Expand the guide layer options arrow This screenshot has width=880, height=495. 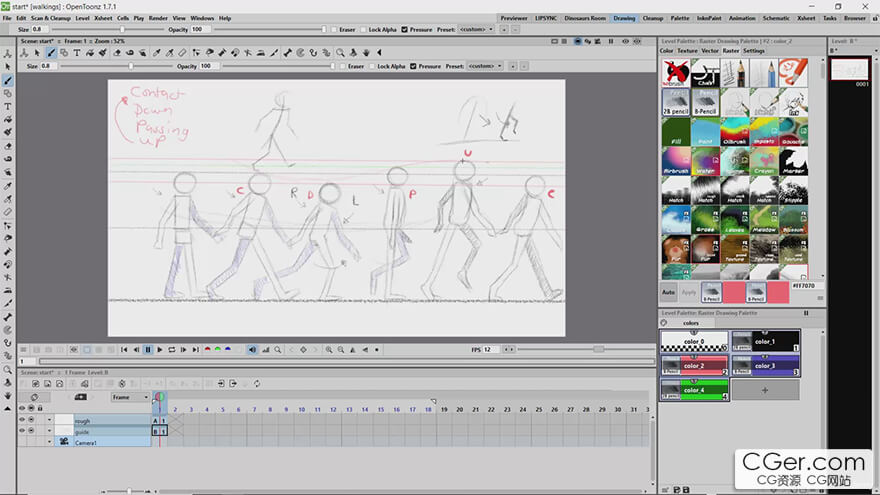(x=48, y=432)
